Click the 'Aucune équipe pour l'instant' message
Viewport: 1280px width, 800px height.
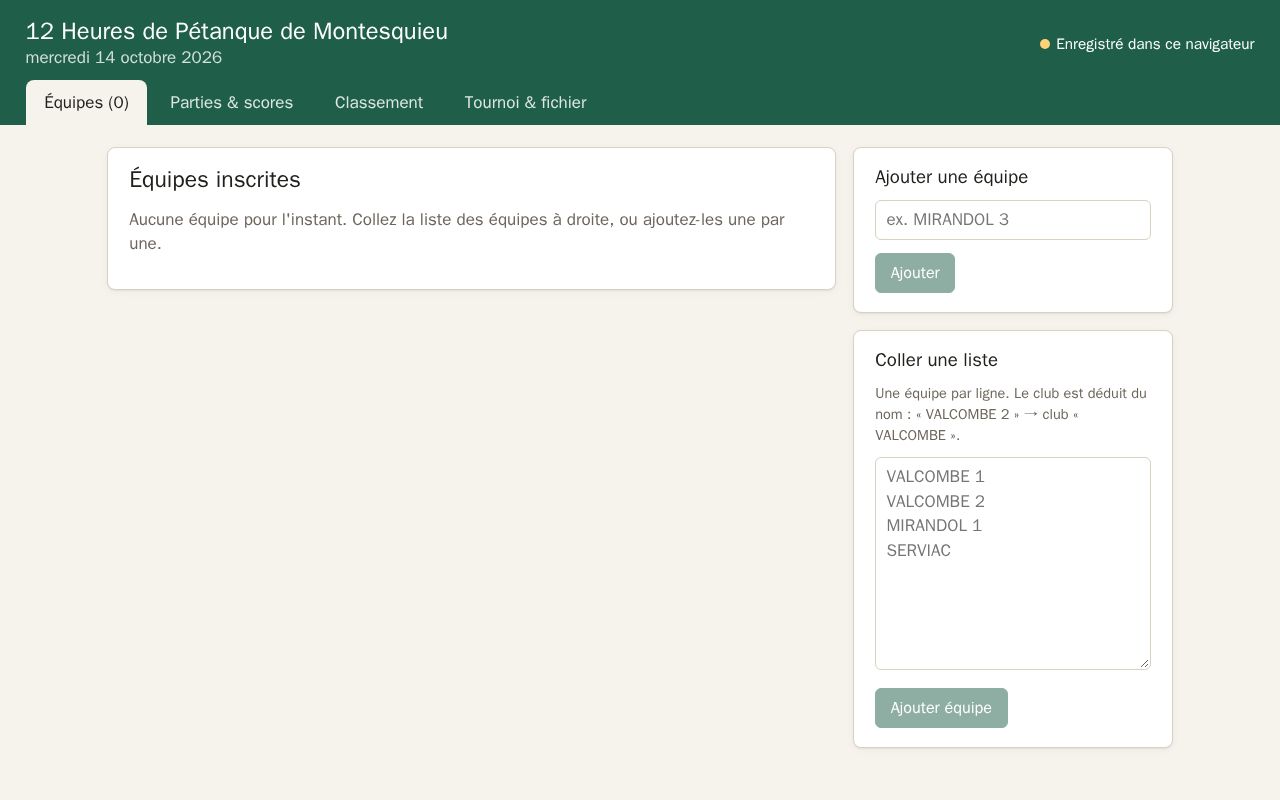(x=457, y=231)
